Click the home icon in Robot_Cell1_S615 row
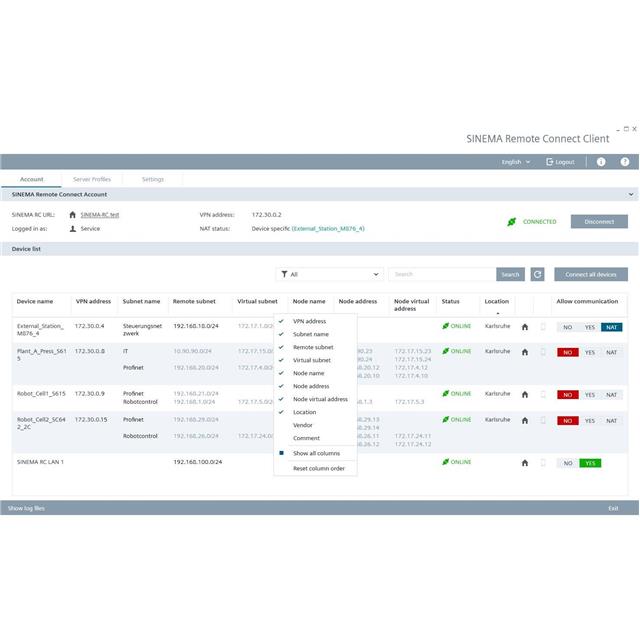The image size is (640, 640). [x=524, y=395]
